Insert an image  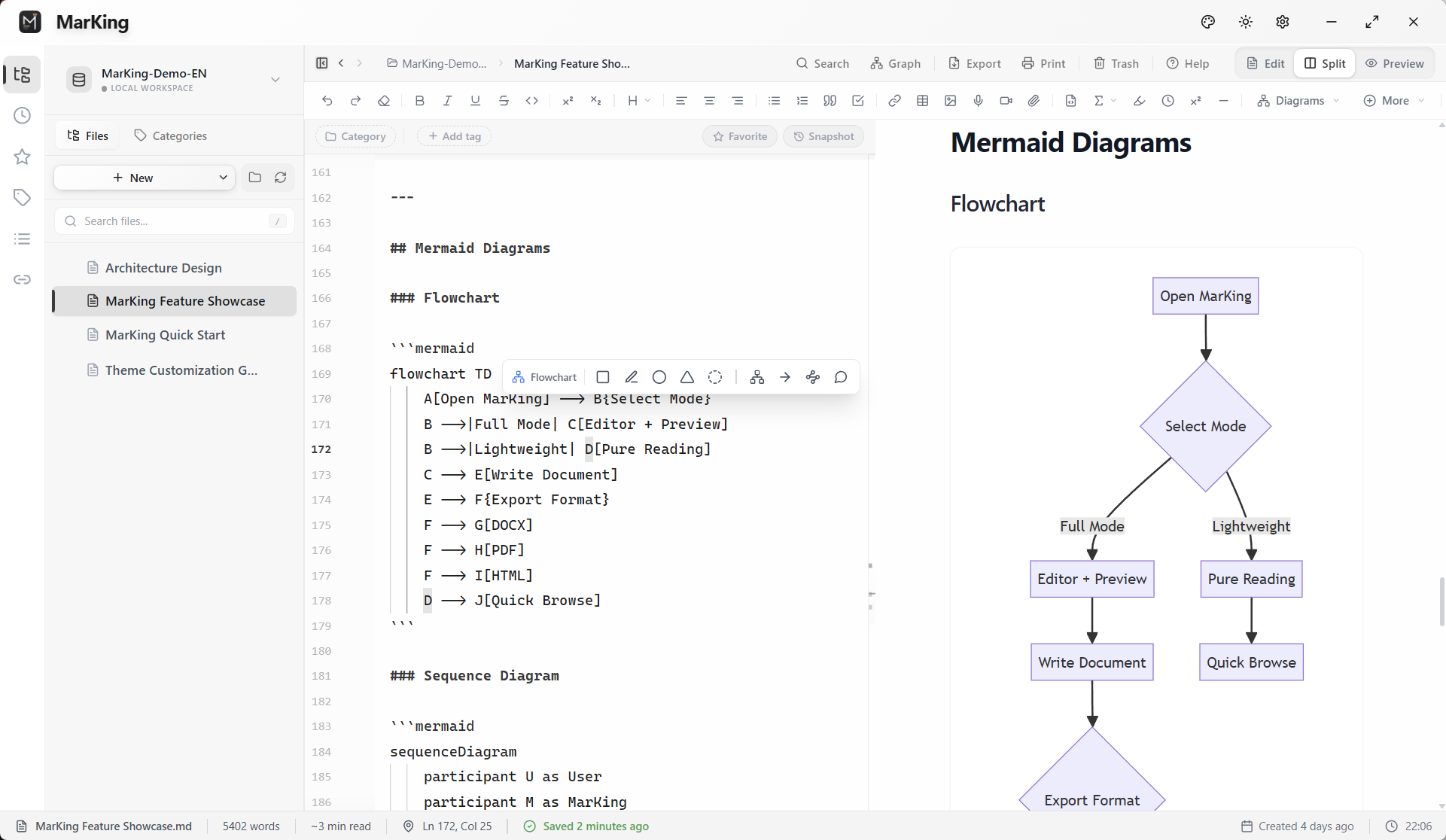(950, 101)
